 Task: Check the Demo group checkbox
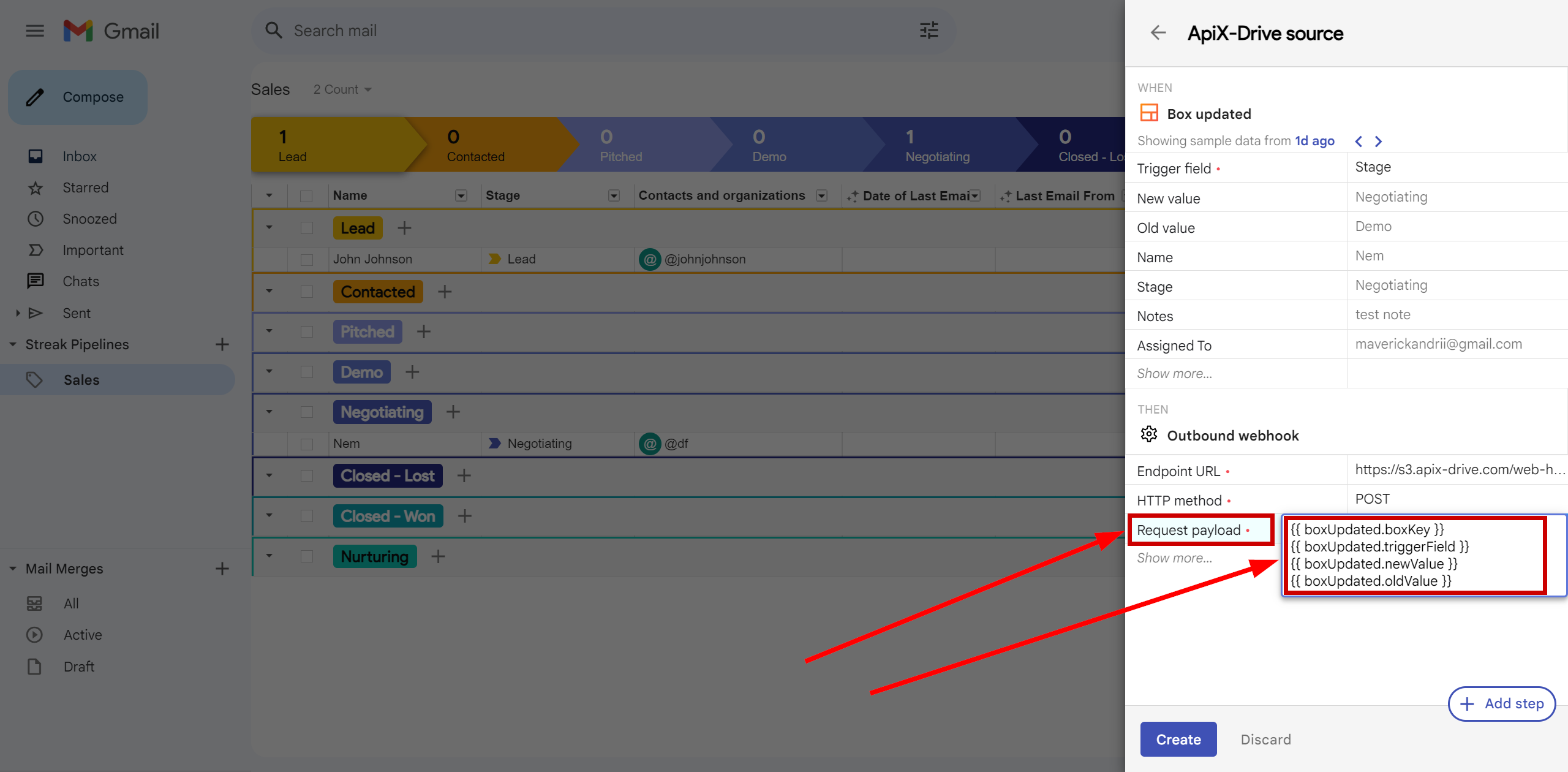[307, 372]
